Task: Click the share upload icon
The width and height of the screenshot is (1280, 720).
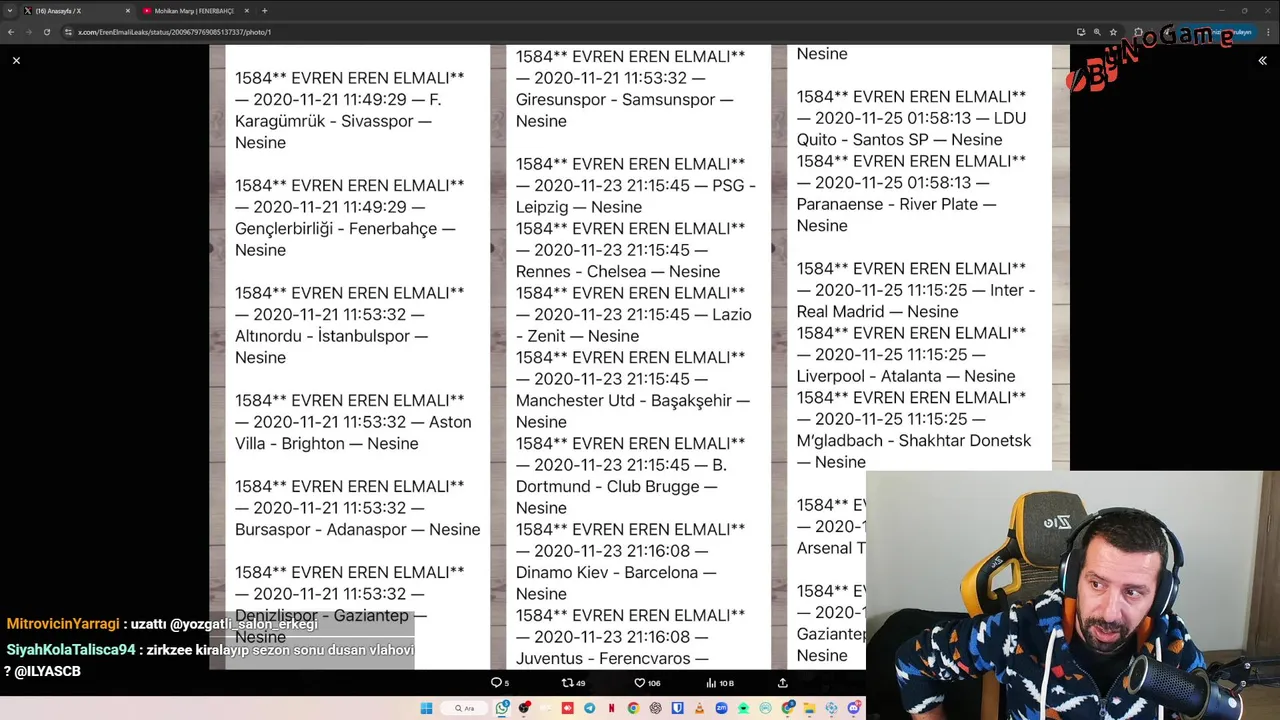Action: (x=783, y=683)
